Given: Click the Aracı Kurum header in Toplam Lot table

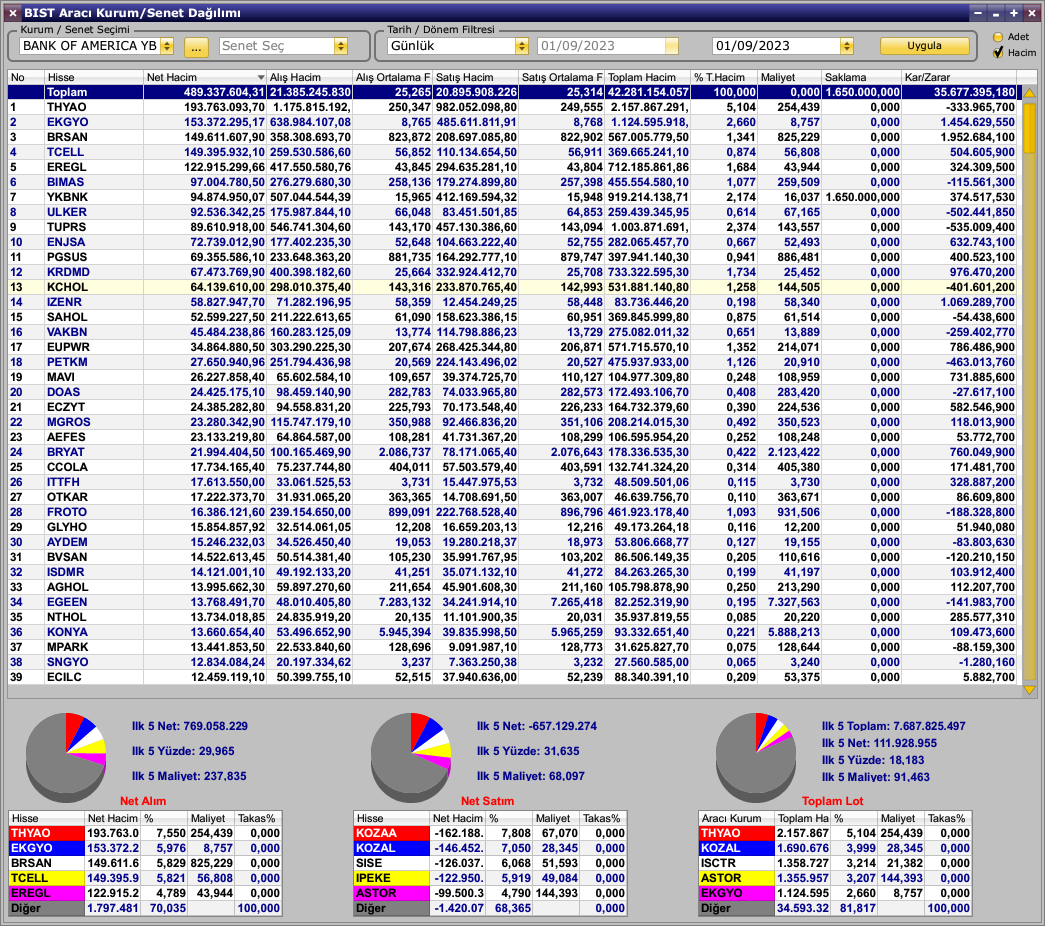Looking at the screenshot, I should pyautogui.click(x=736, y=818).
